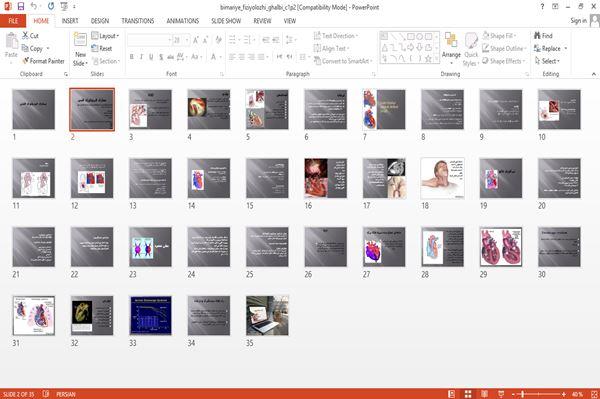Viewport: 600px width, 399px height.
Task: Click the PERSIAN language indicator
Action: [66, 394]
